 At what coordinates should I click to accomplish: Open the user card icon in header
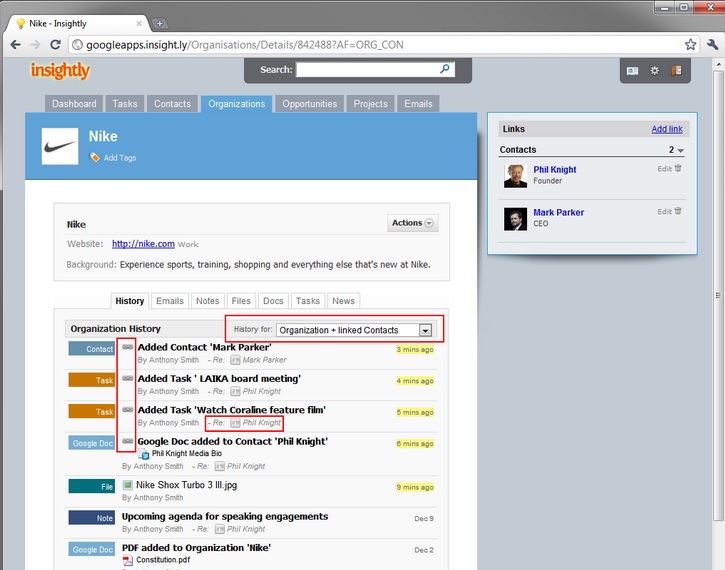(632, 71)
